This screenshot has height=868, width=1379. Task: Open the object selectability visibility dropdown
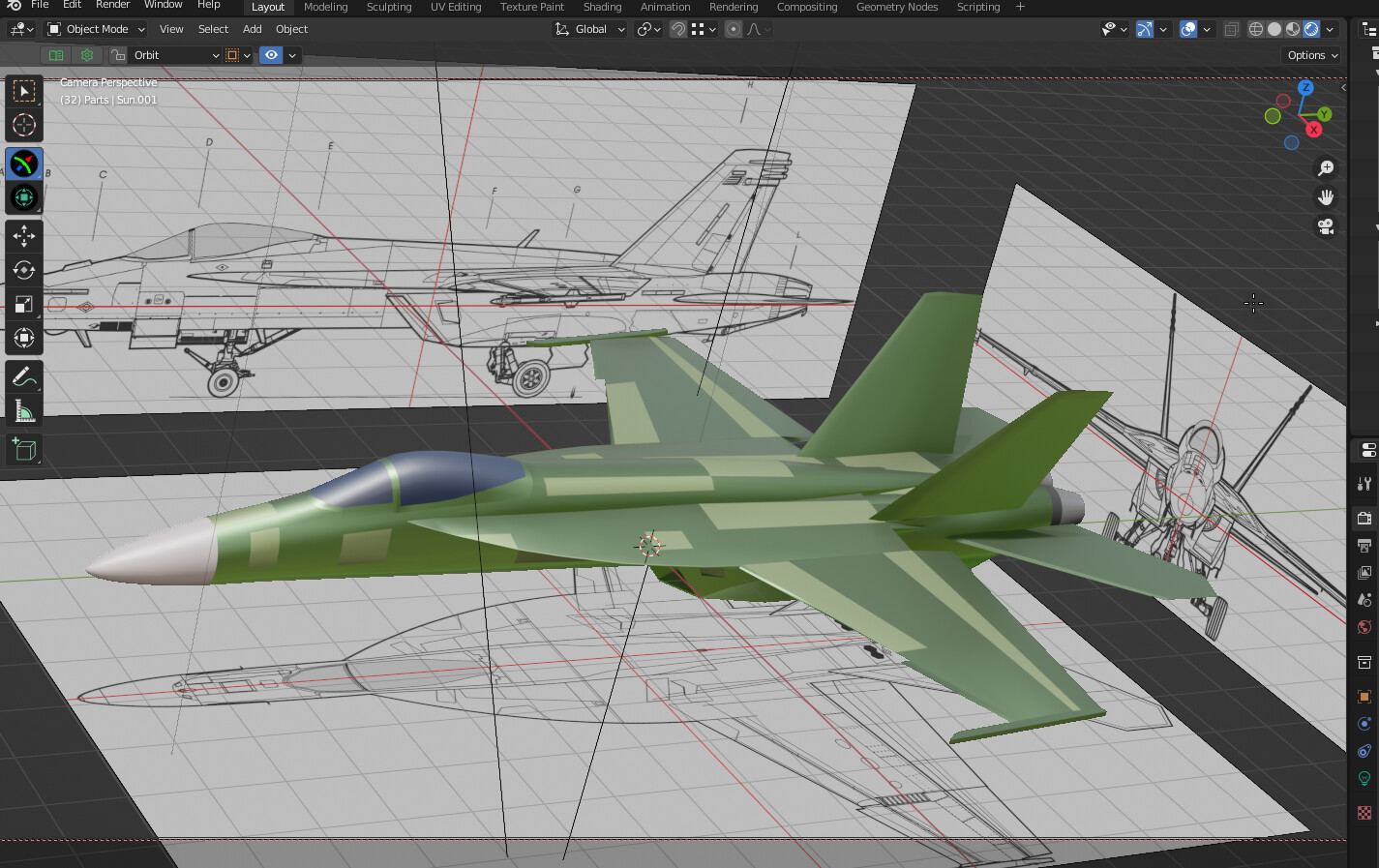(1115, 29)
